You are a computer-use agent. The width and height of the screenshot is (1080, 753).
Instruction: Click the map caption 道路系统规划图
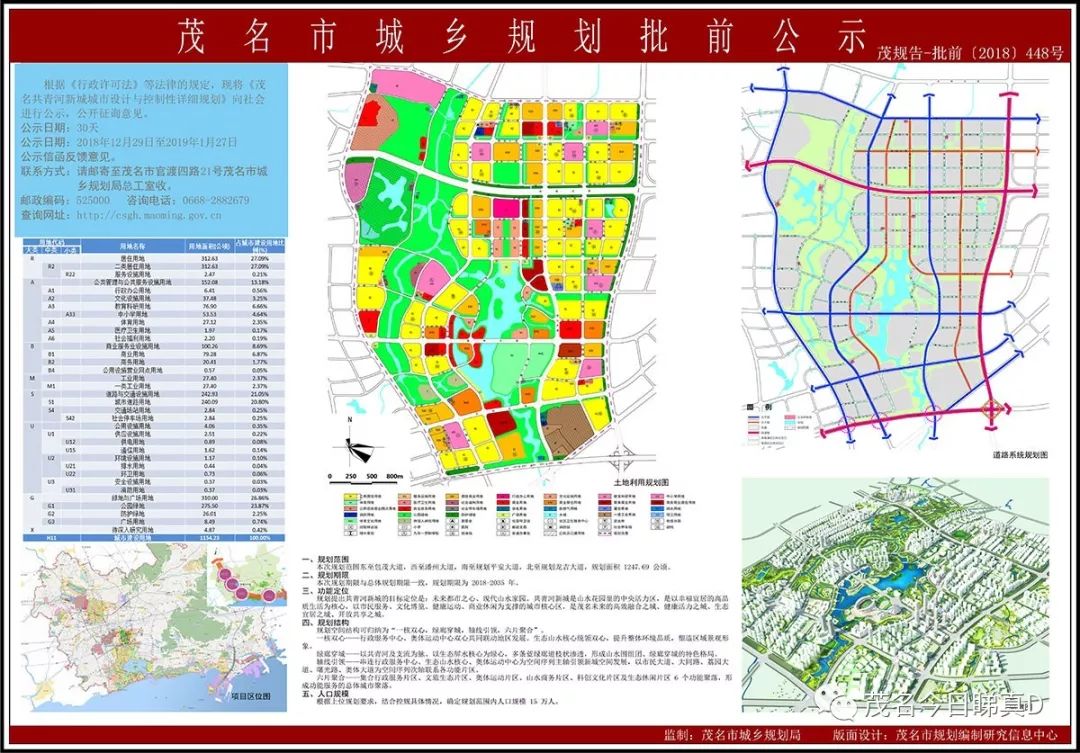[1020, 455]
